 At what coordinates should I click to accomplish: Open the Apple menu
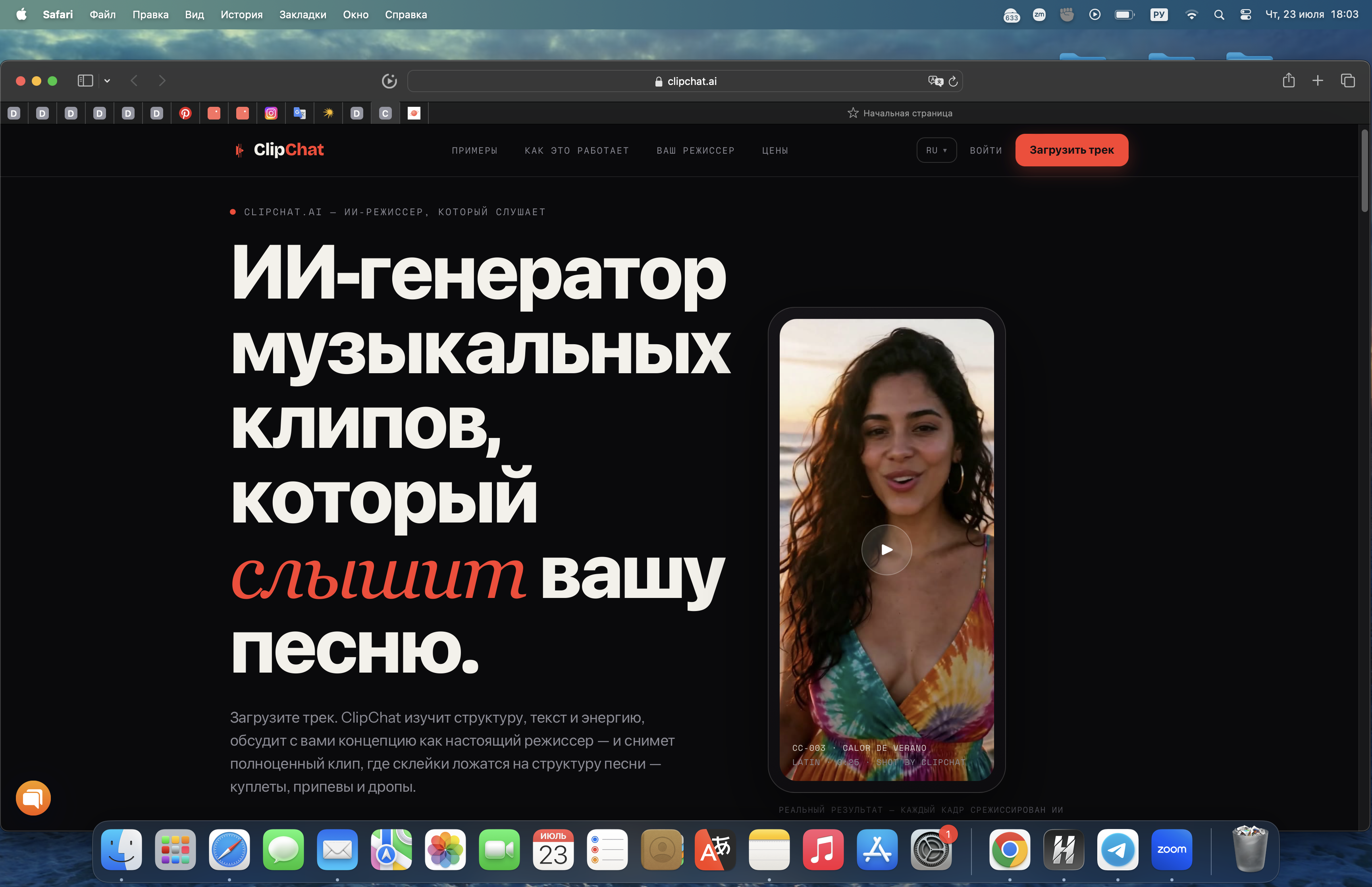coord(21,14)
